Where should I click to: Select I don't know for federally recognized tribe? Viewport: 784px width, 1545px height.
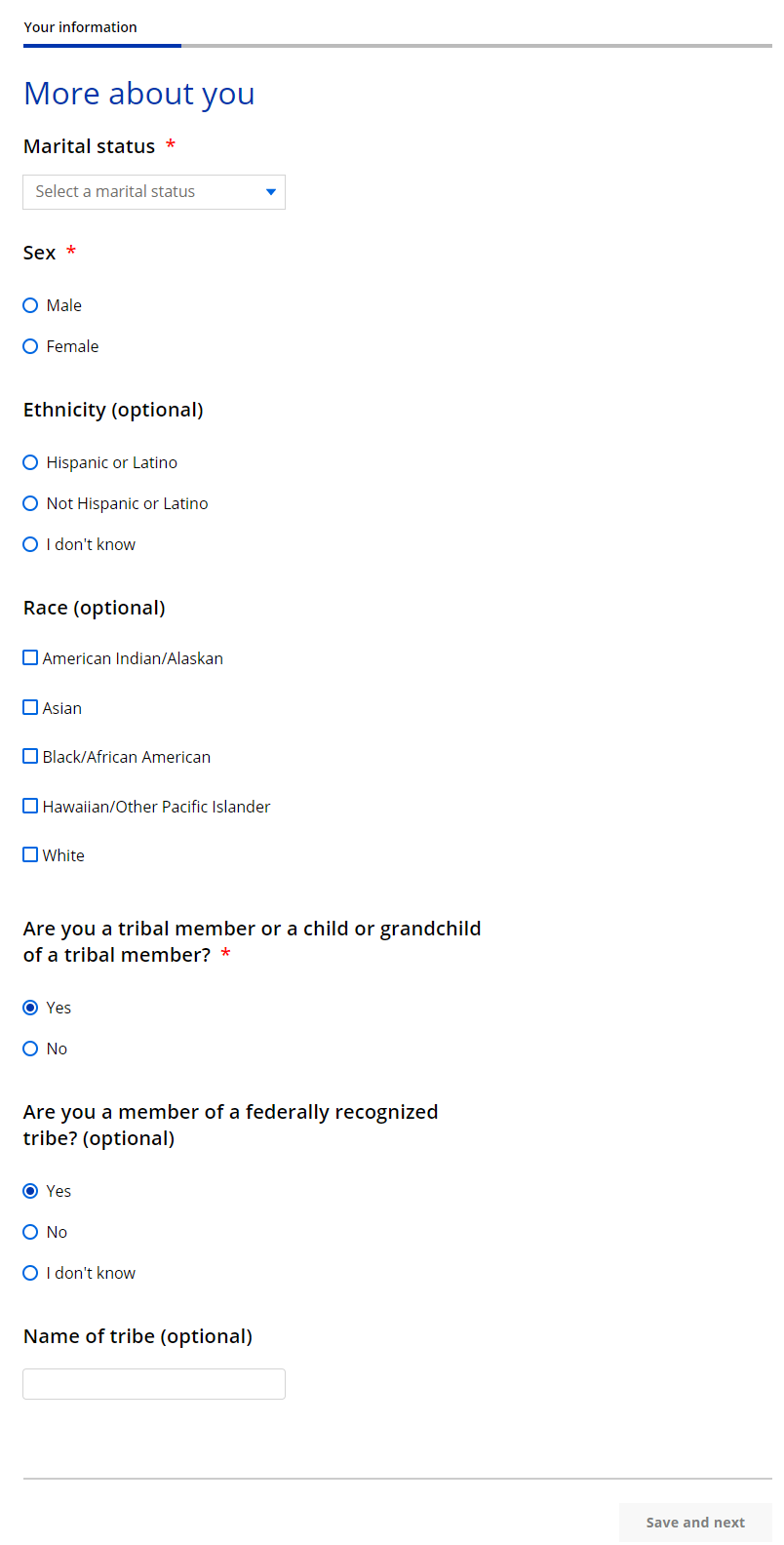[30, 1273]
